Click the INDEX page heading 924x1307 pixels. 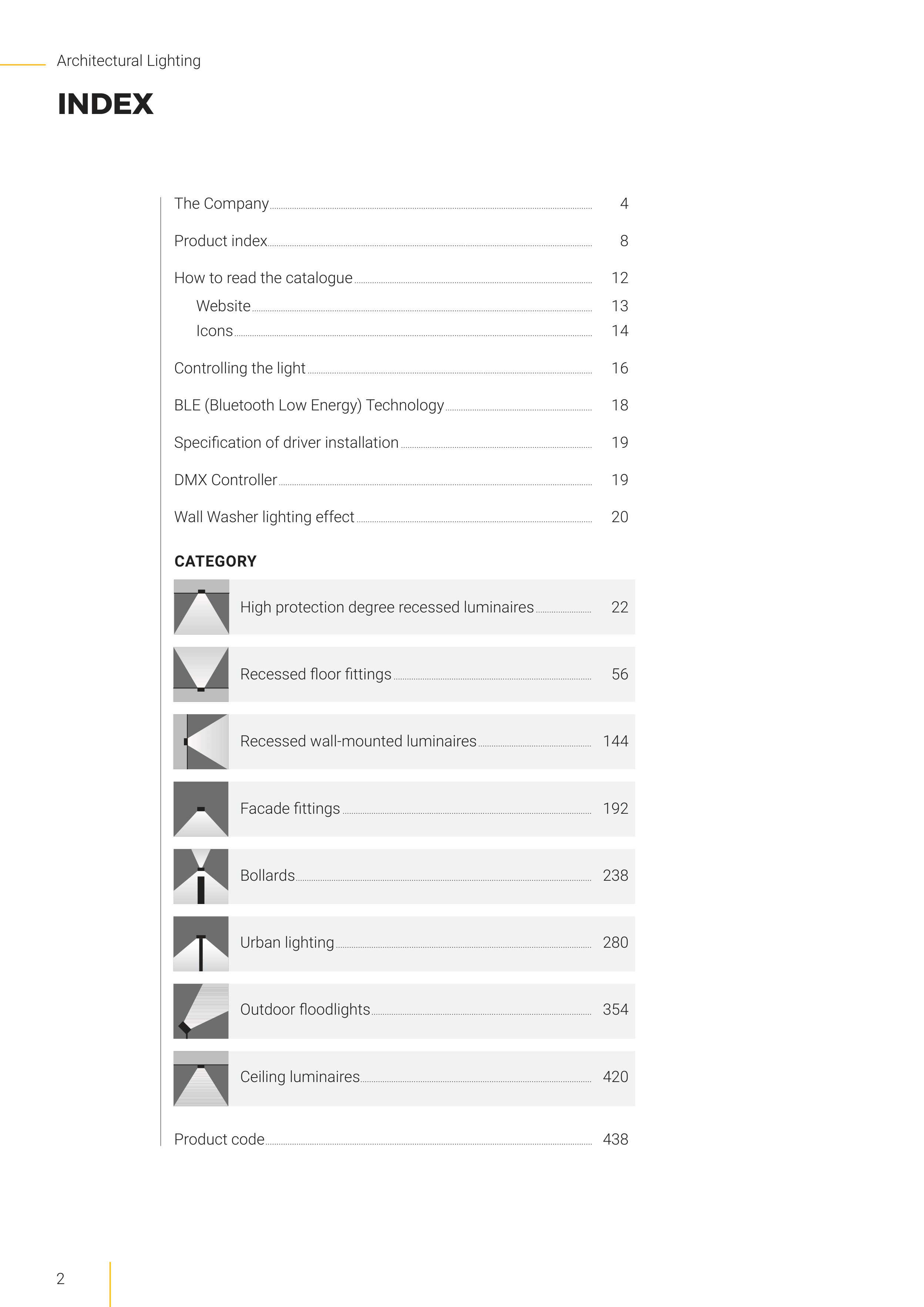[x=105, y=104]
